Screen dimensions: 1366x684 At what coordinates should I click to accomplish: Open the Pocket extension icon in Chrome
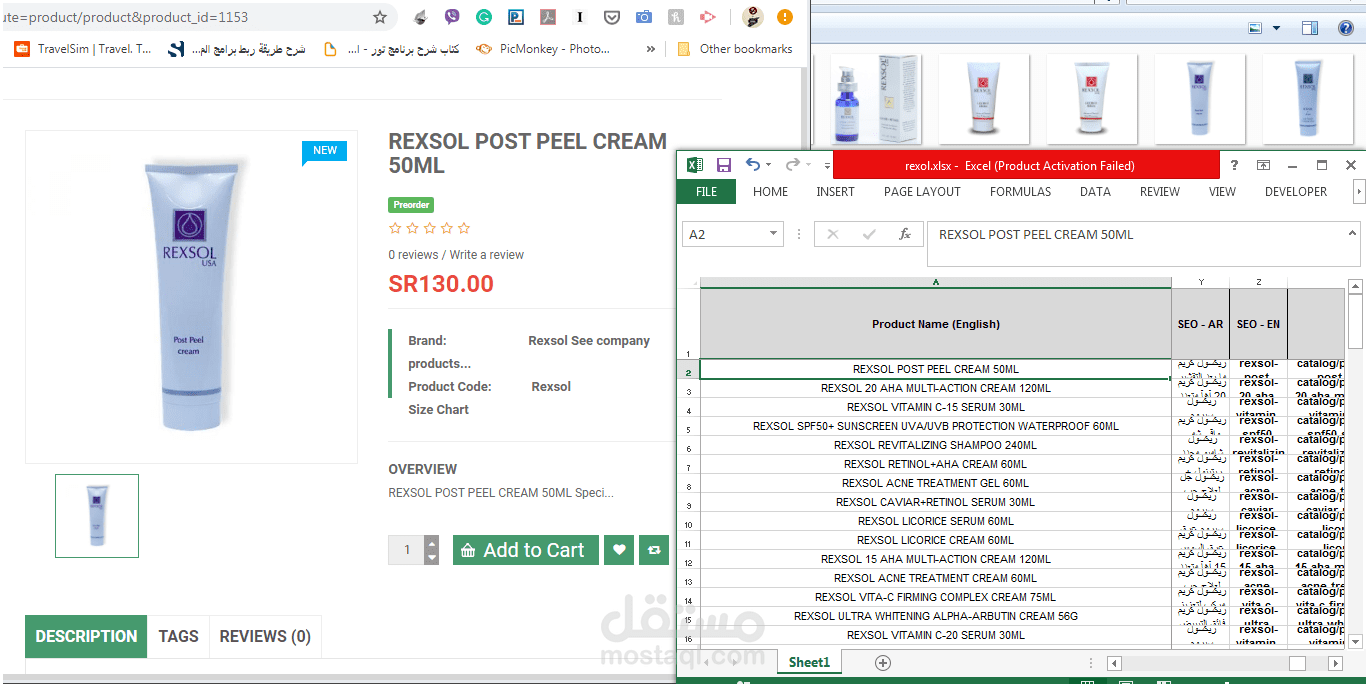[612, 17]
